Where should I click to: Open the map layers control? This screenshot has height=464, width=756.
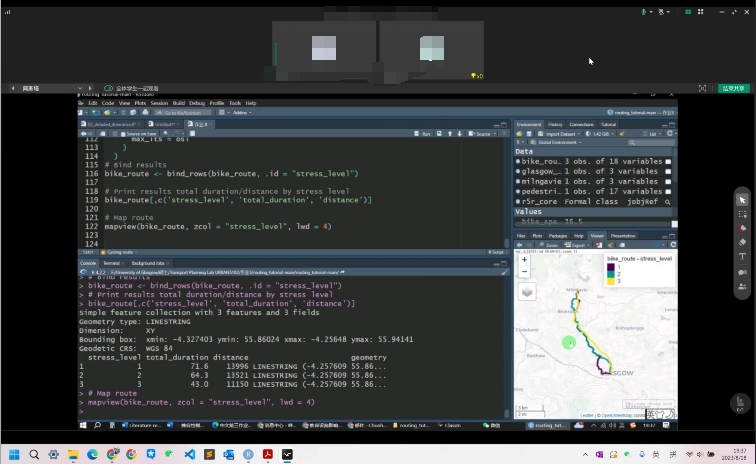[526, 290]
